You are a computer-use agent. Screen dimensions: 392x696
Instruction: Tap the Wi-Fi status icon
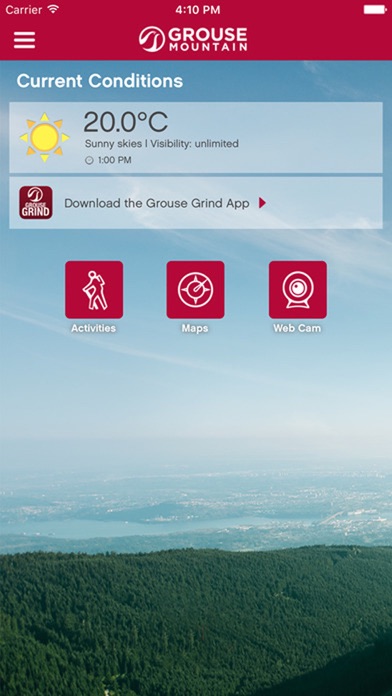tap(53, 9)
